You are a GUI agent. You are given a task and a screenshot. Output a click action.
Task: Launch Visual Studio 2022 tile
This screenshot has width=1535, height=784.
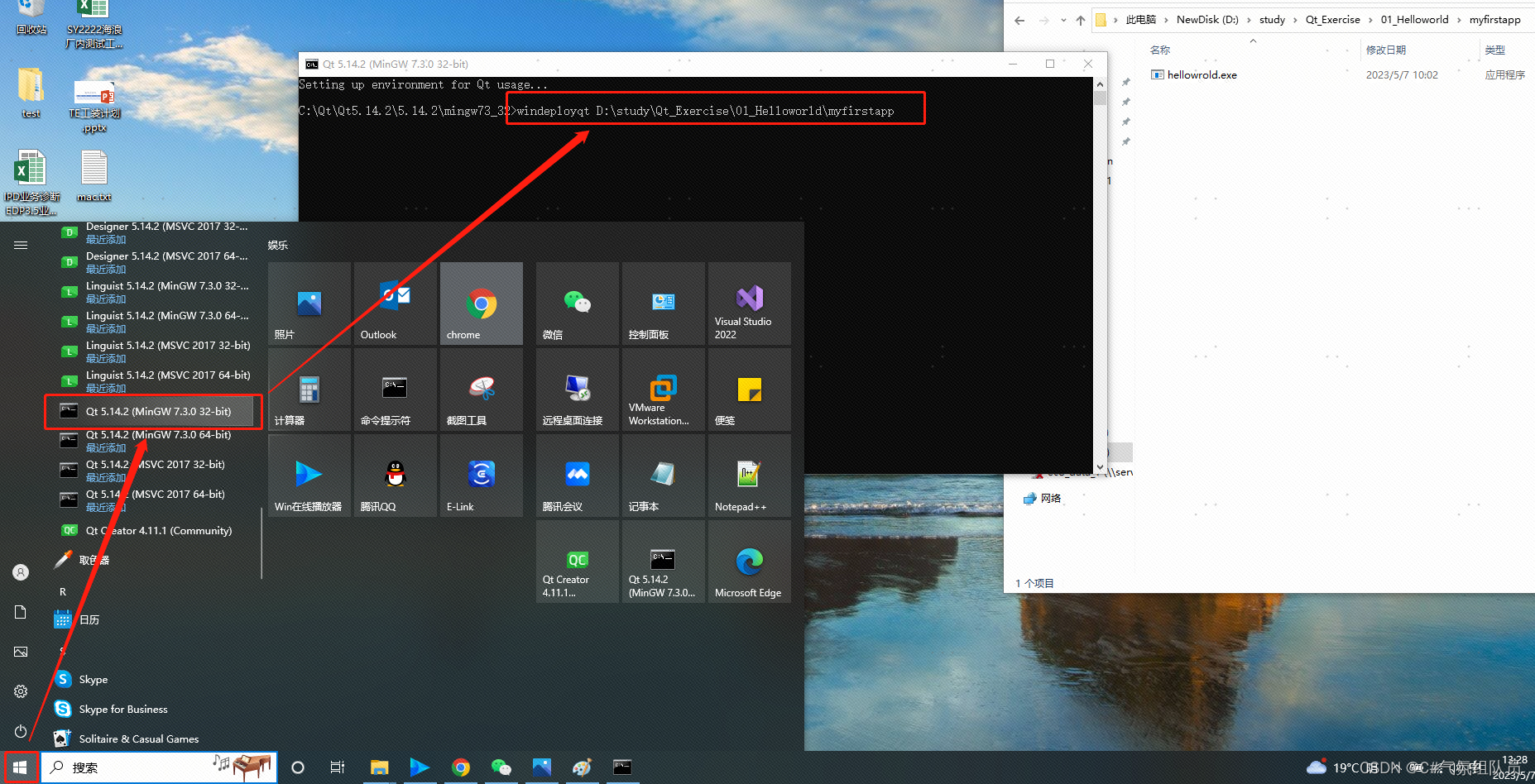click(x=750, y=304)
